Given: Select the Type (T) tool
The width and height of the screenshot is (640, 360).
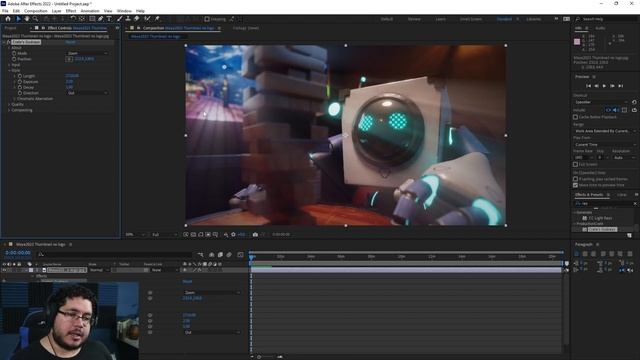Looking at the screenshot, I should pyautogui.click(x=109, y=19).
